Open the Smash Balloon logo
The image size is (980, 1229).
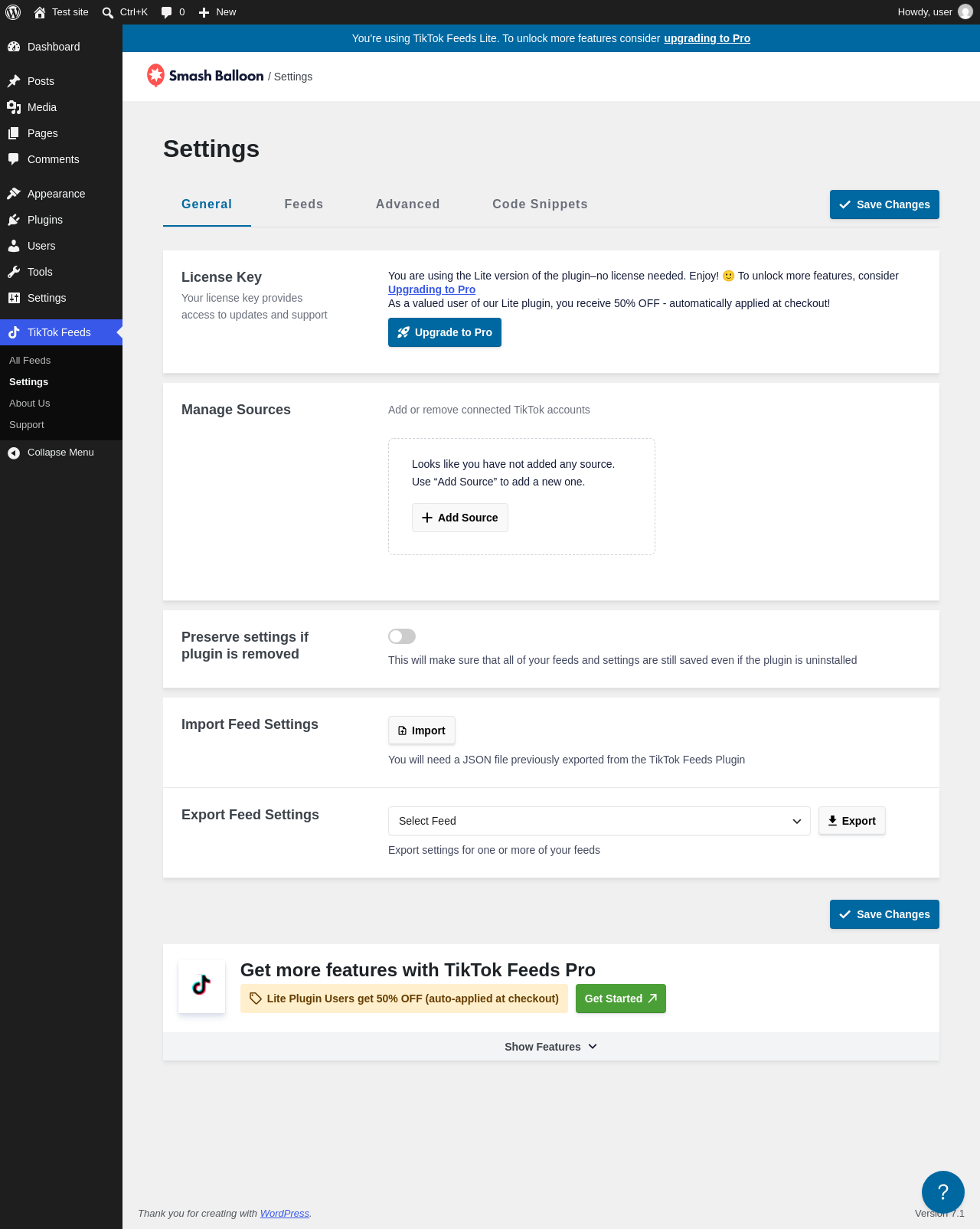coord(205,76)
